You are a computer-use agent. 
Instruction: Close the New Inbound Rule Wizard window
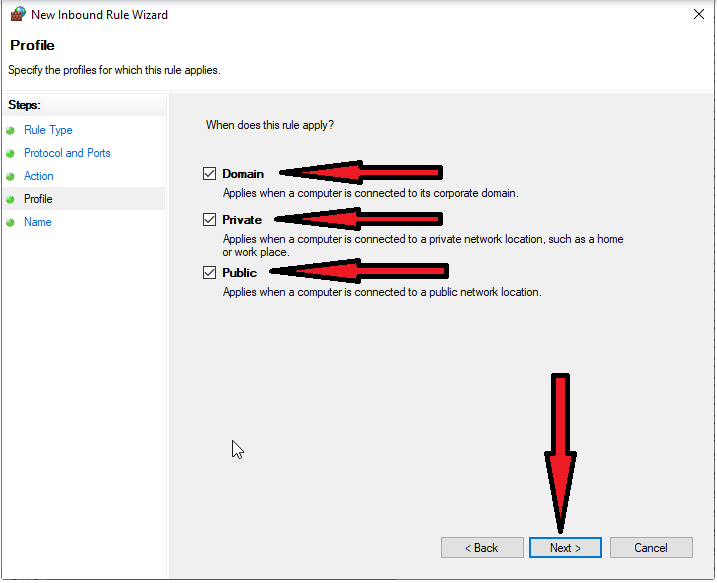click(696, 15)
